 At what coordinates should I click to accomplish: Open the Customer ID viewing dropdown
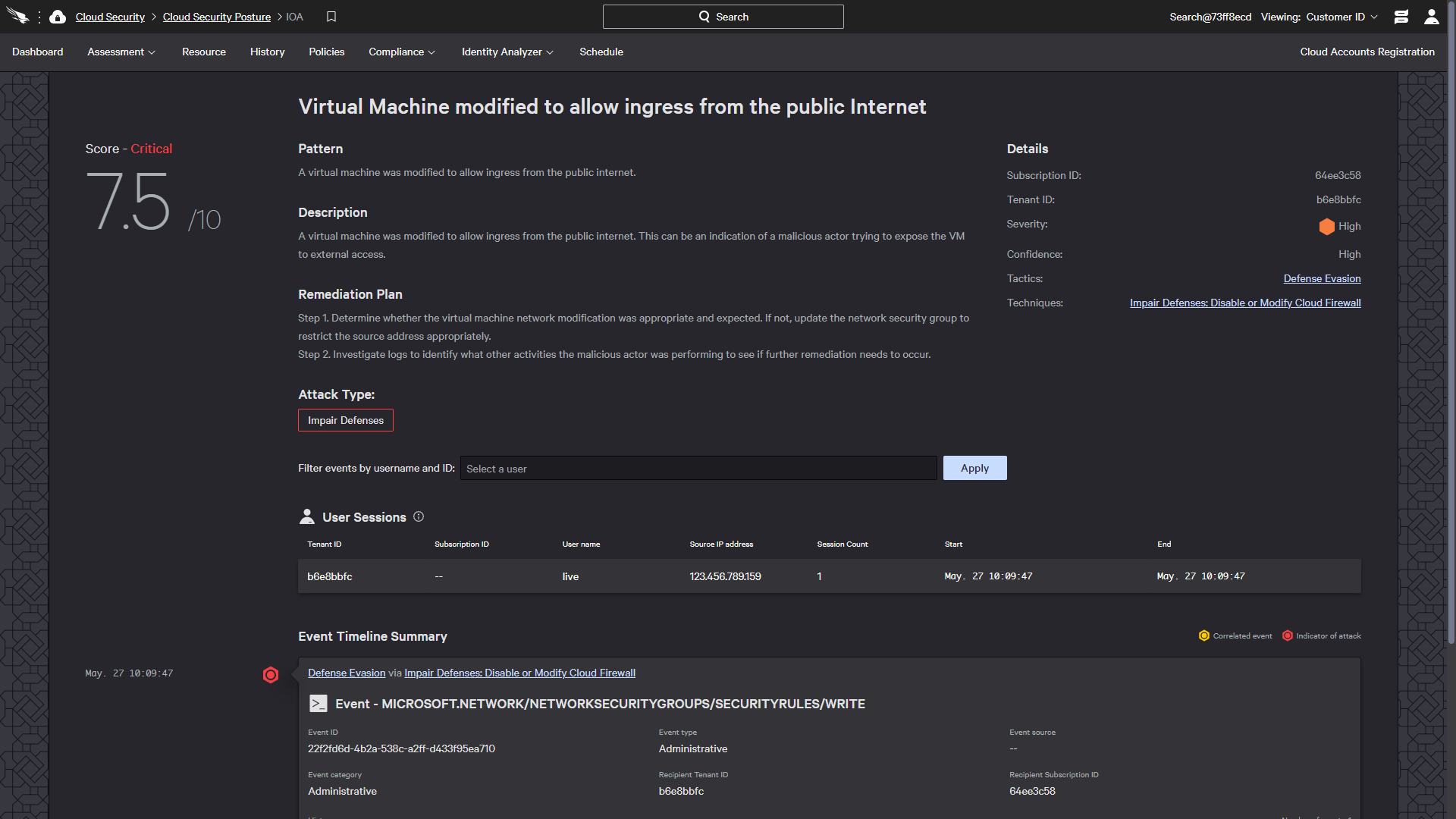(x=1341, y=17)
